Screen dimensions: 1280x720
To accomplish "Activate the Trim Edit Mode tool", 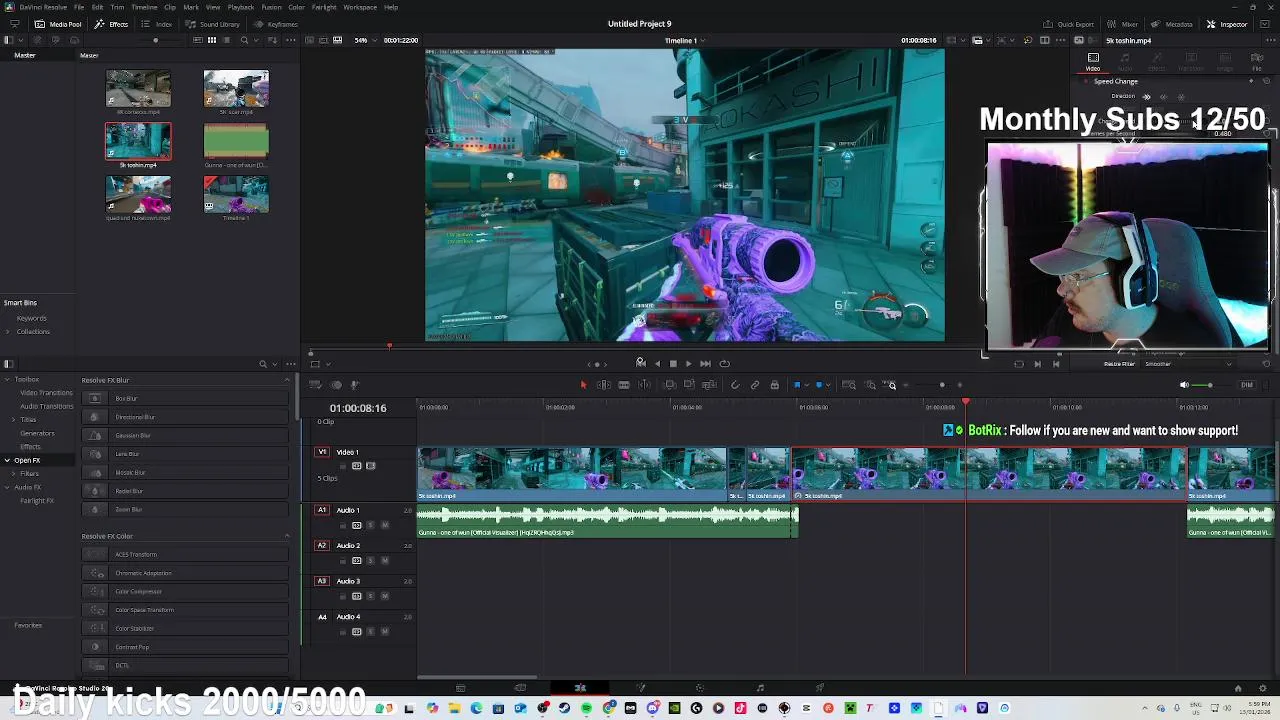I will point(603,385).
